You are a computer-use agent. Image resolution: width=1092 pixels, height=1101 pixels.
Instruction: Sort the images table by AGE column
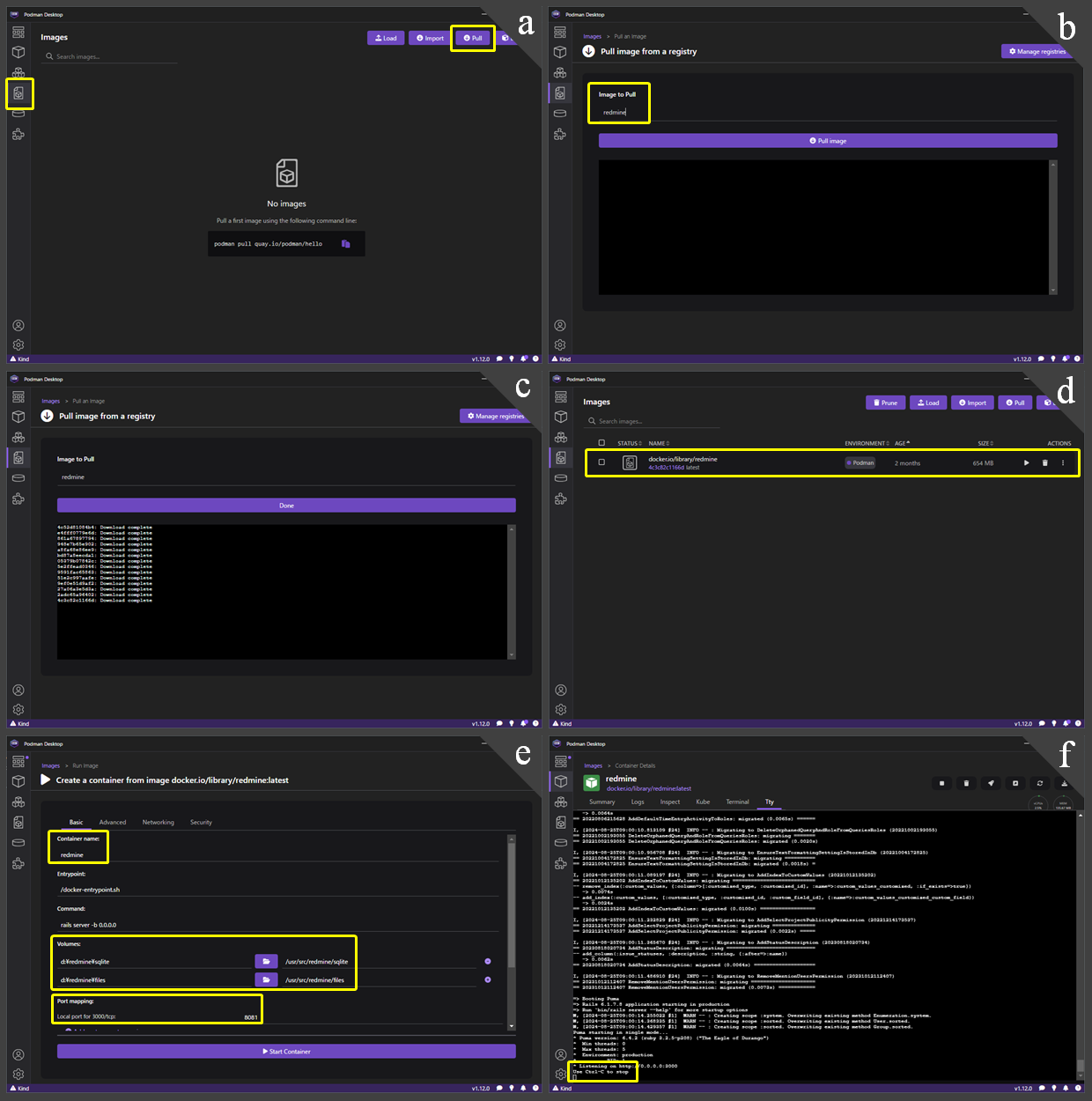902,443
